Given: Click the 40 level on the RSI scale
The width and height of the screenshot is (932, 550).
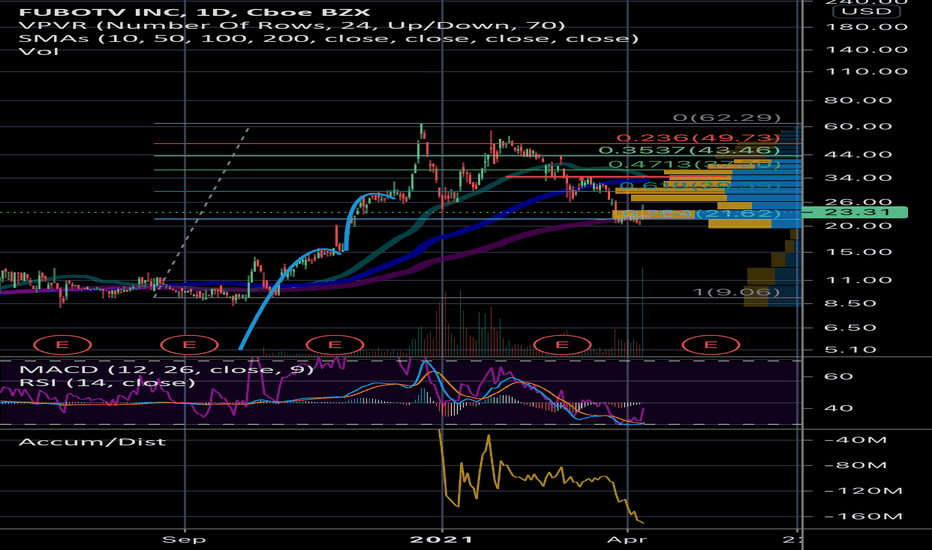Looking at the screenshot, I should [x=839, y=408].
